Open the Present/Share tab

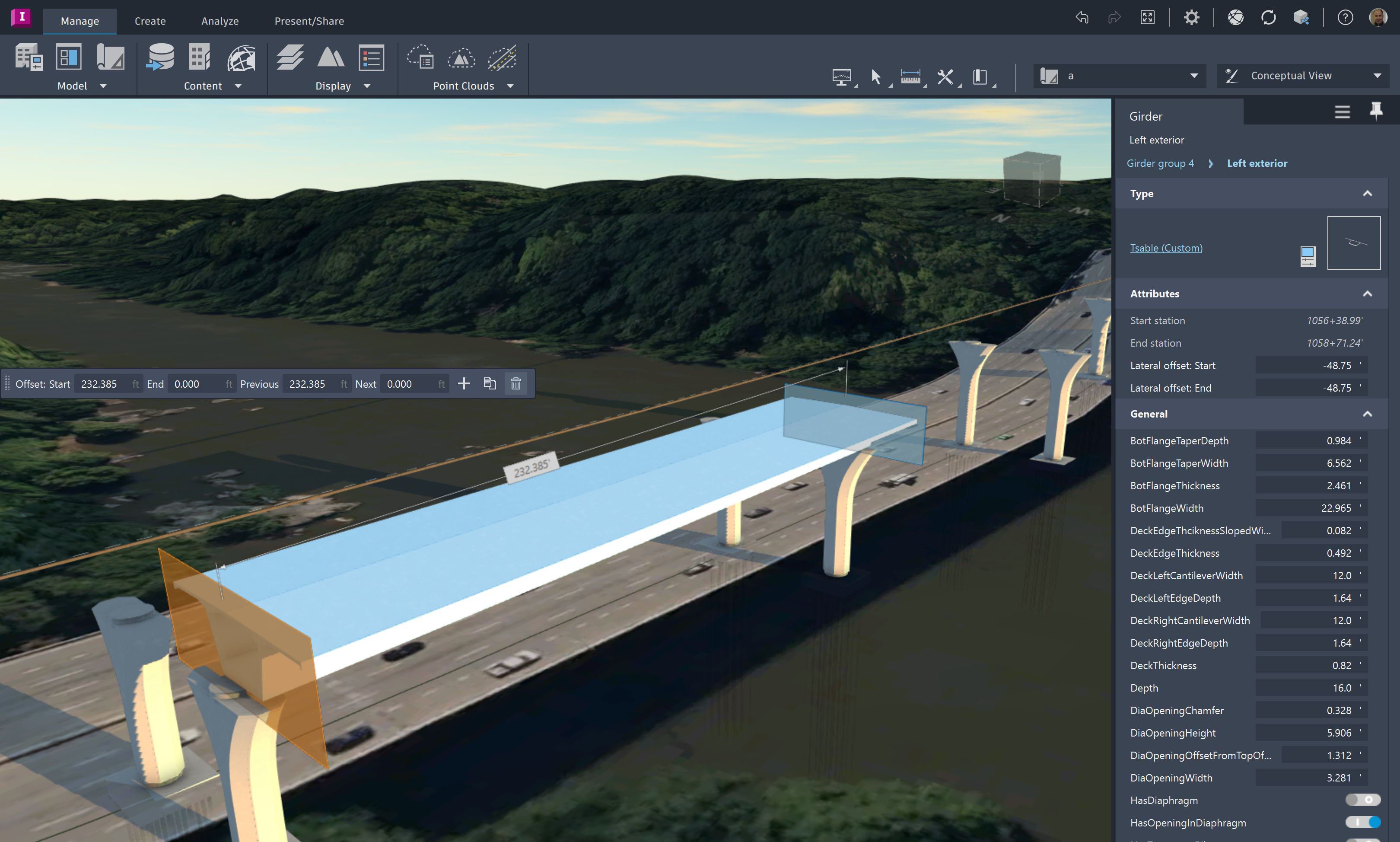pos(309,20)
